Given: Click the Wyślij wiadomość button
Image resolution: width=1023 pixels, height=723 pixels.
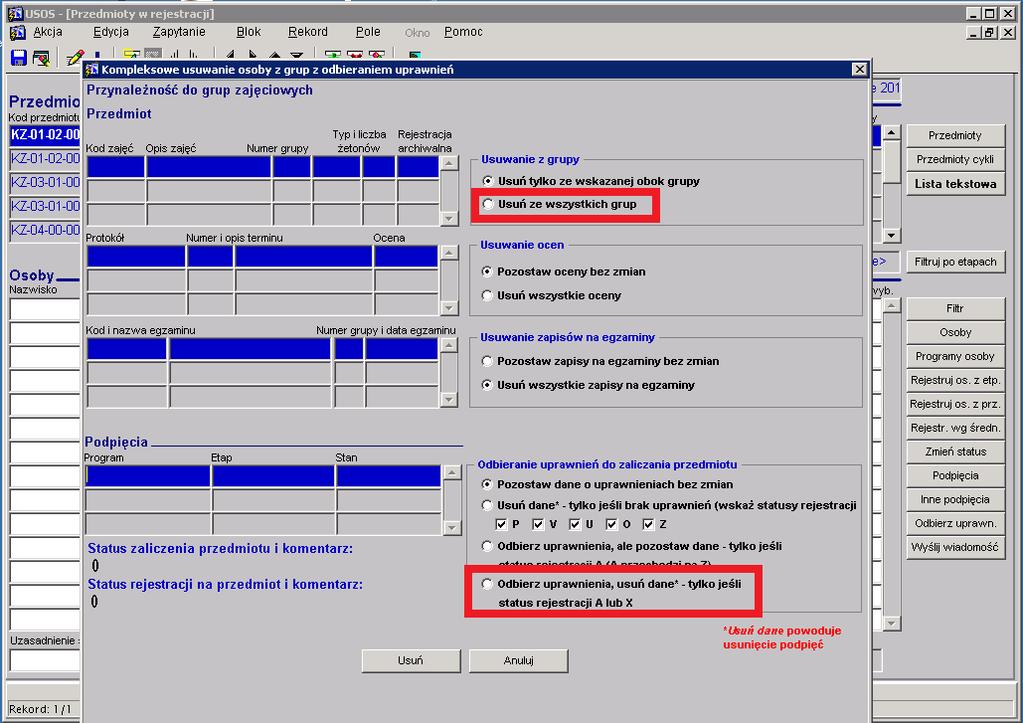Looking at the screenshot, I should (x=955, y=547).
